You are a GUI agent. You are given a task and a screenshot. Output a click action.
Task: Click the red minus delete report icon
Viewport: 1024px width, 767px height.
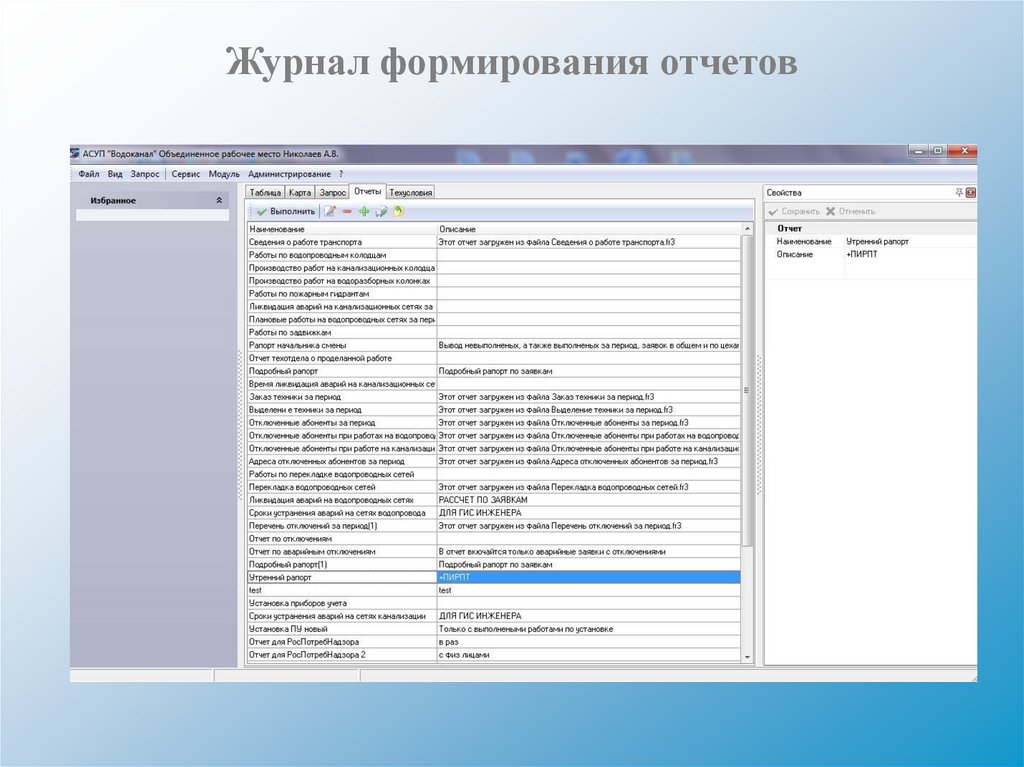pyautogui.click(x=347, y=211)
